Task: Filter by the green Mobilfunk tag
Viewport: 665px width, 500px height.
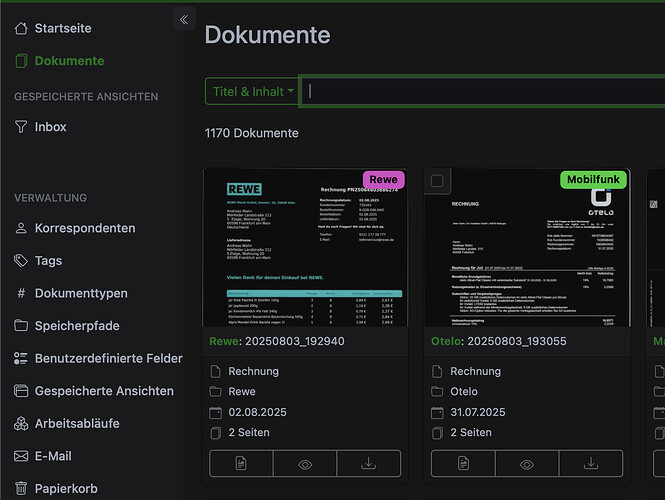Action: coord(593,180)
